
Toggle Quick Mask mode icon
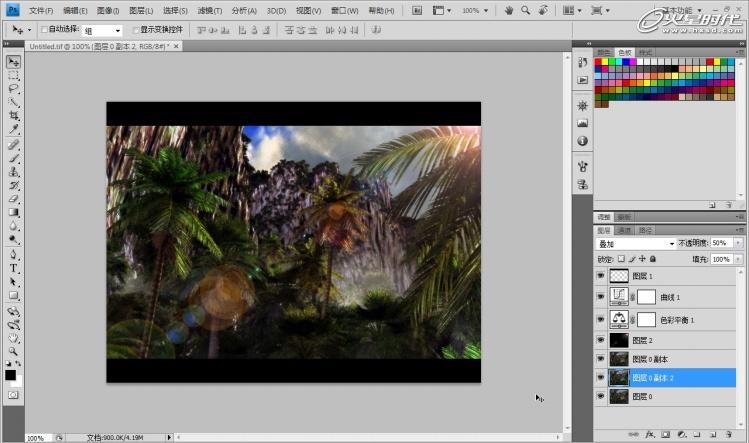tap(13, 395)
